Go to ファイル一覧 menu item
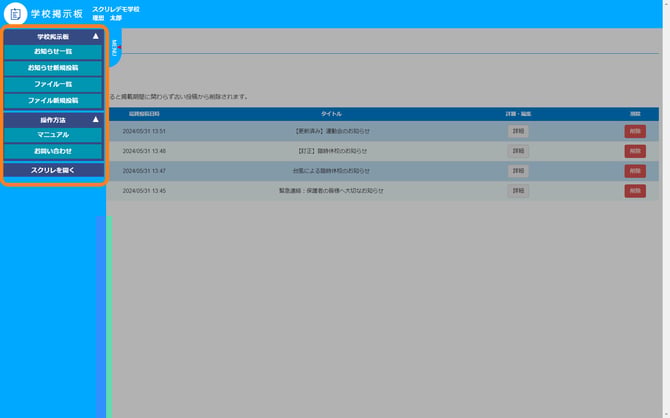This screenshot has width=670, height=418. [53, 84]
